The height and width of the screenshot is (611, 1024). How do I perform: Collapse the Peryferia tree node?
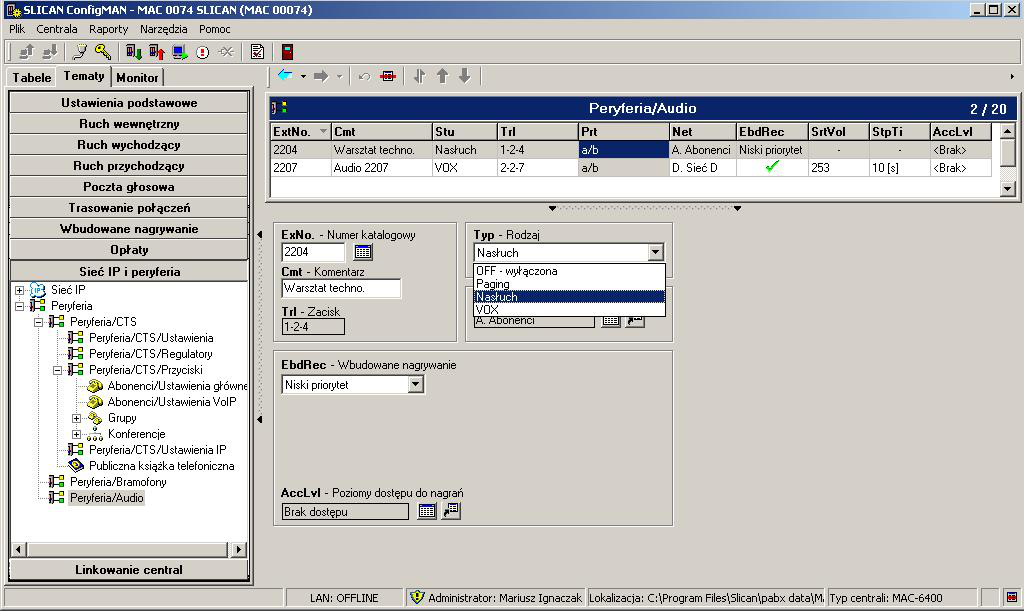coord(20,306)
